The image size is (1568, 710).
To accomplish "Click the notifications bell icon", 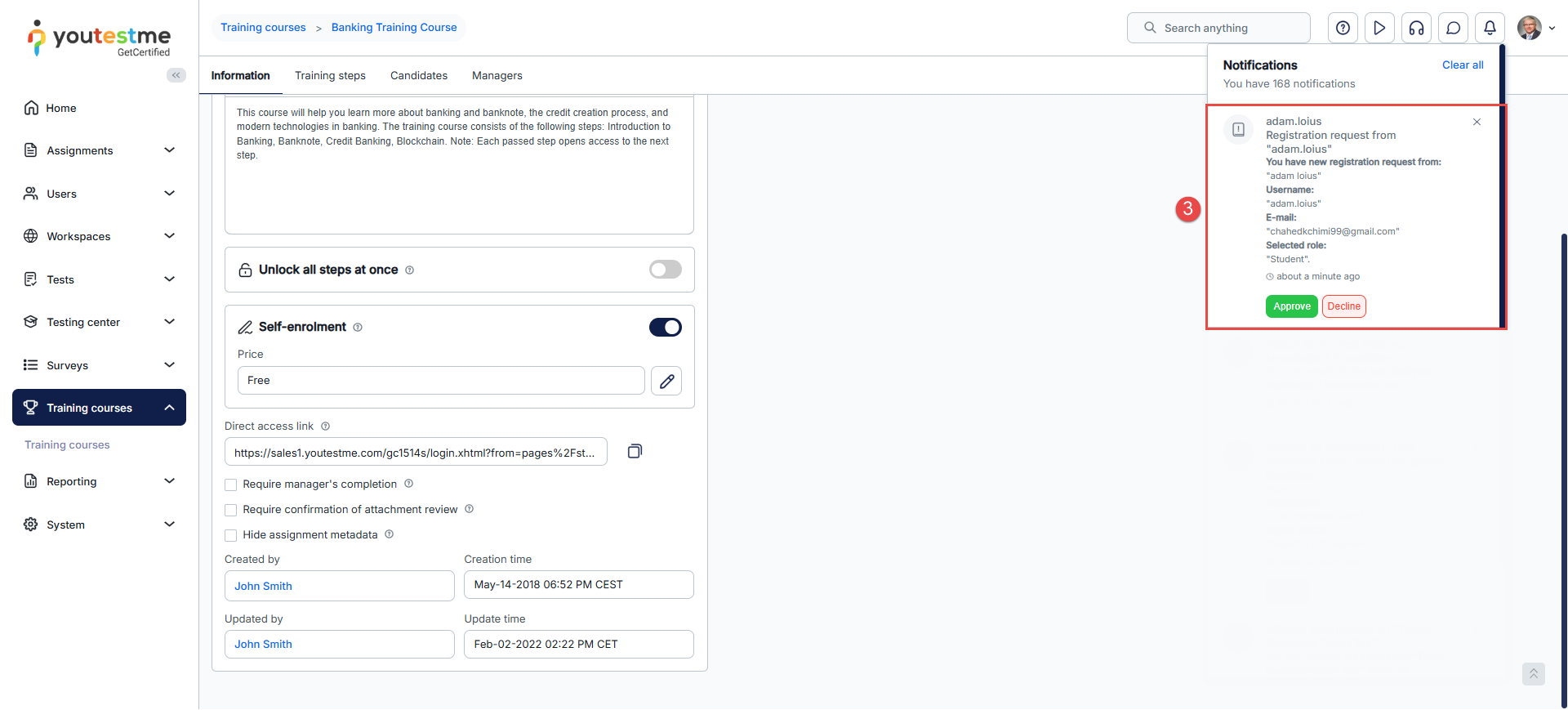I will coord(1490,28).
